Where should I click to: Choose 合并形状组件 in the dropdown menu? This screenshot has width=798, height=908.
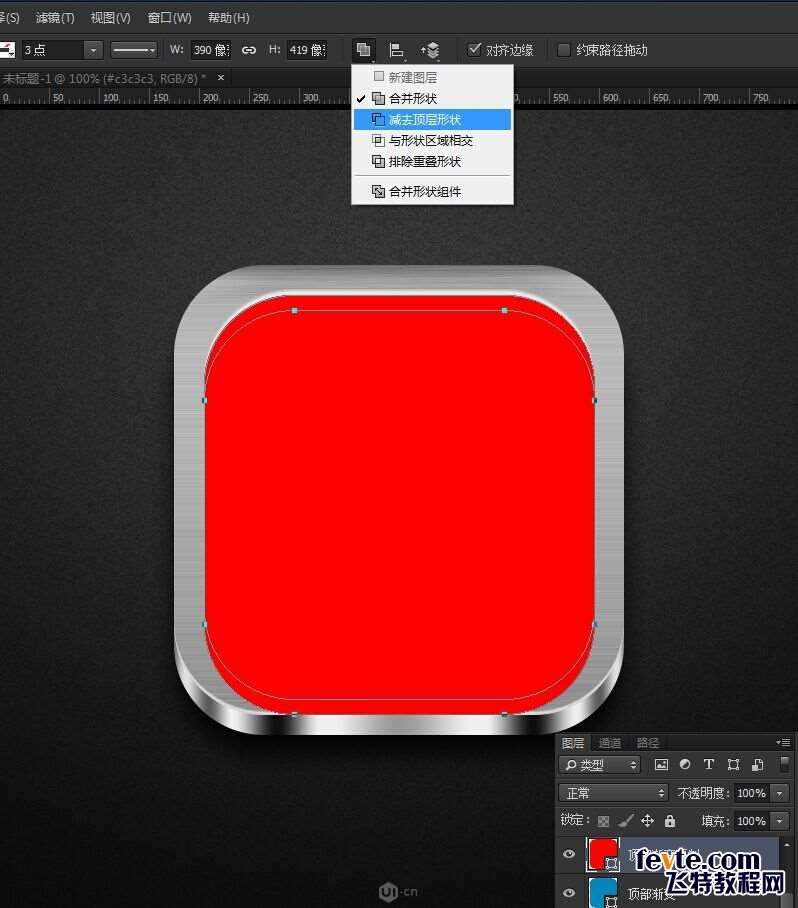point(432,191)
